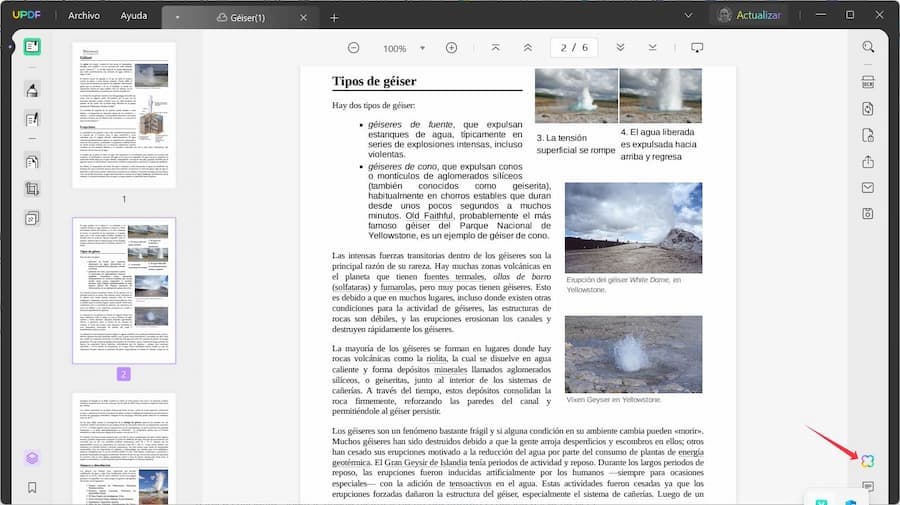Click the zoom in plus button
Image resolution: width=900 pixels, height=505 pixels.
[x=452, y=48]
